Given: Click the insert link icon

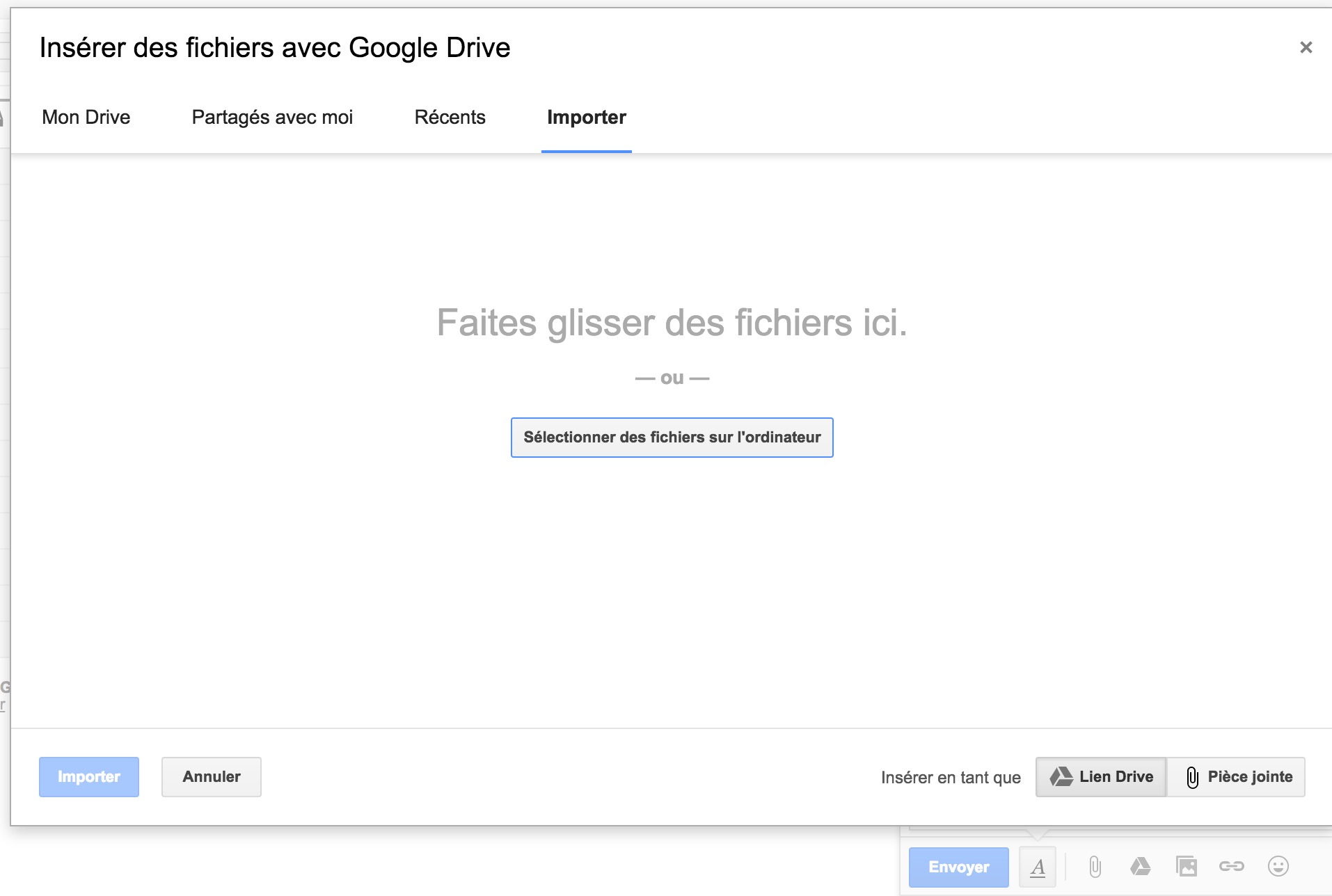Looking at the screenshot, I should [1231, 867].
